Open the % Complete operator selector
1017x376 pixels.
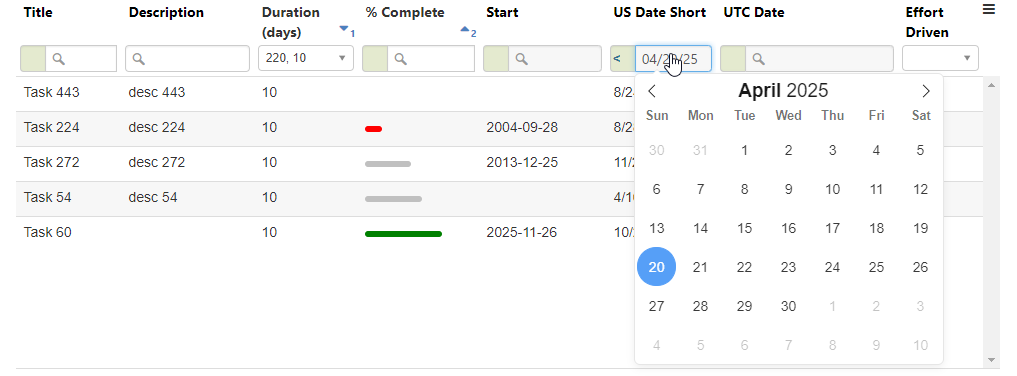click(x=375, y=58)
